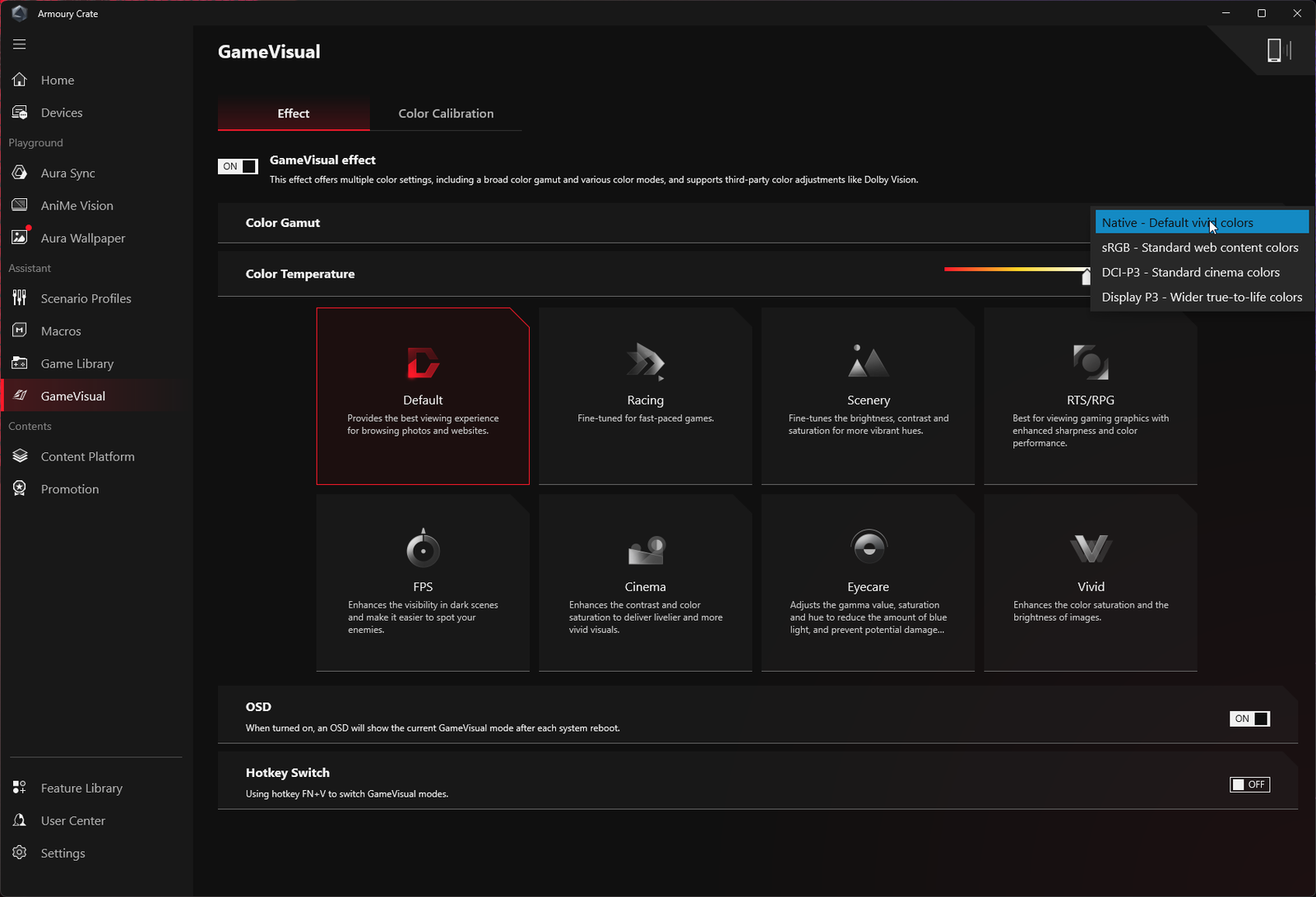Open the Settings label

point(63,853)
